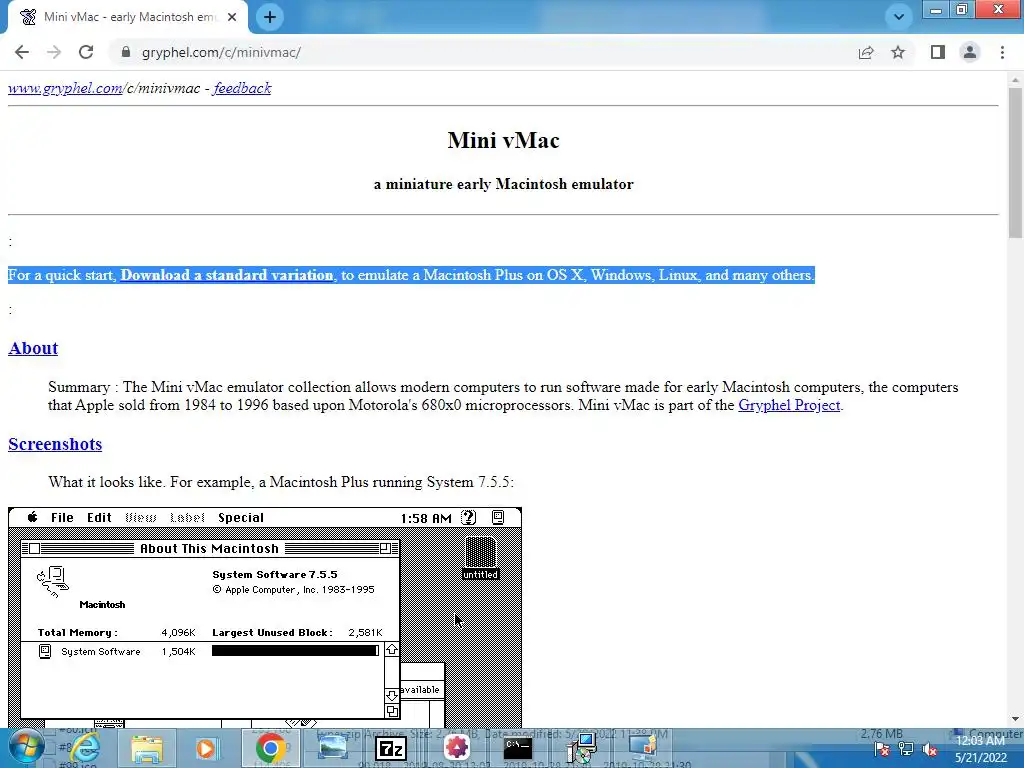Go back to the previous page
Screen dimensions: 1024x768
point(22,52)
